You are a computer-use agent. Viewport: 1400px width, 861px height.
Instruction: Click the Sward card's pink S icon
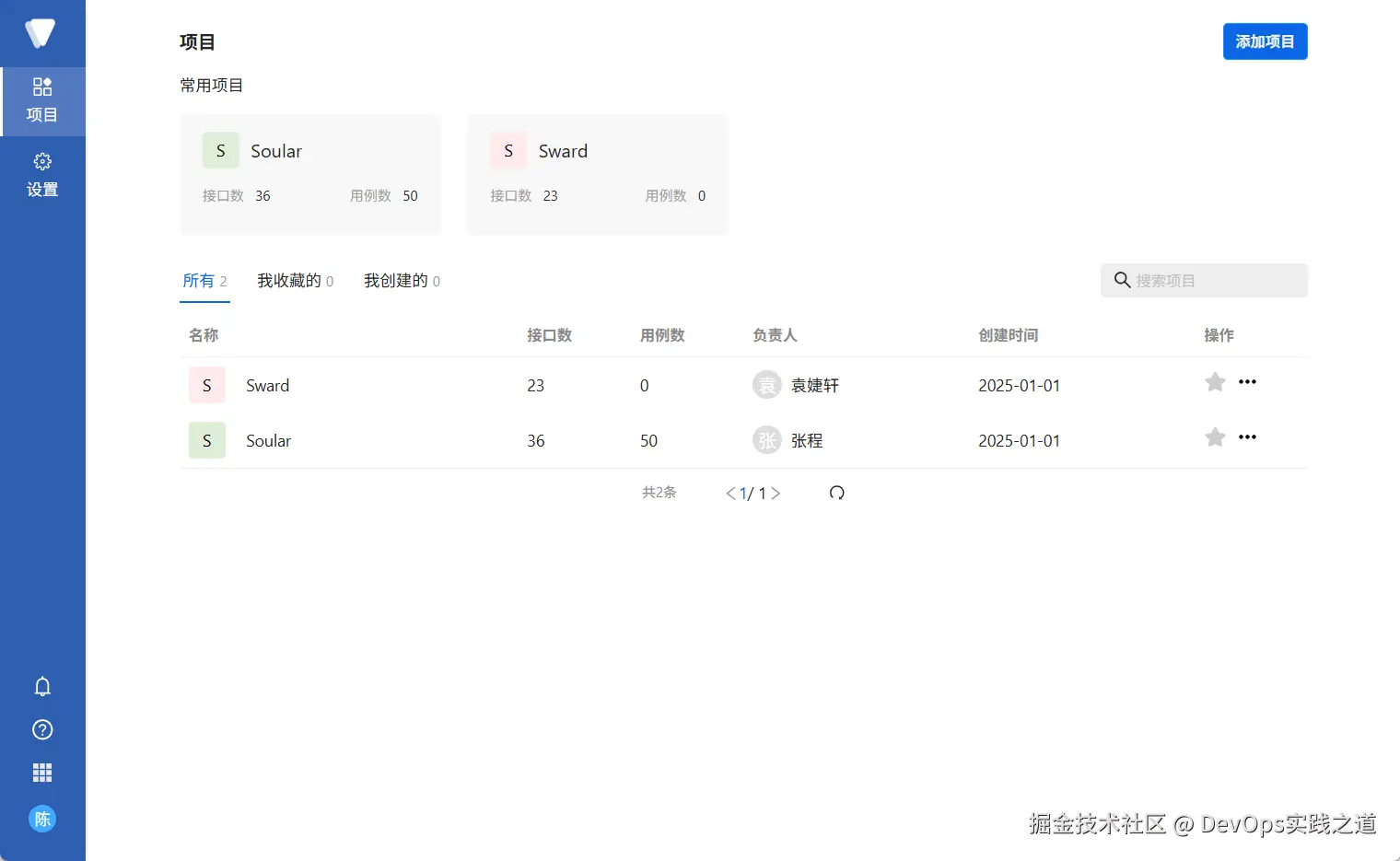(x=508, y=151)
